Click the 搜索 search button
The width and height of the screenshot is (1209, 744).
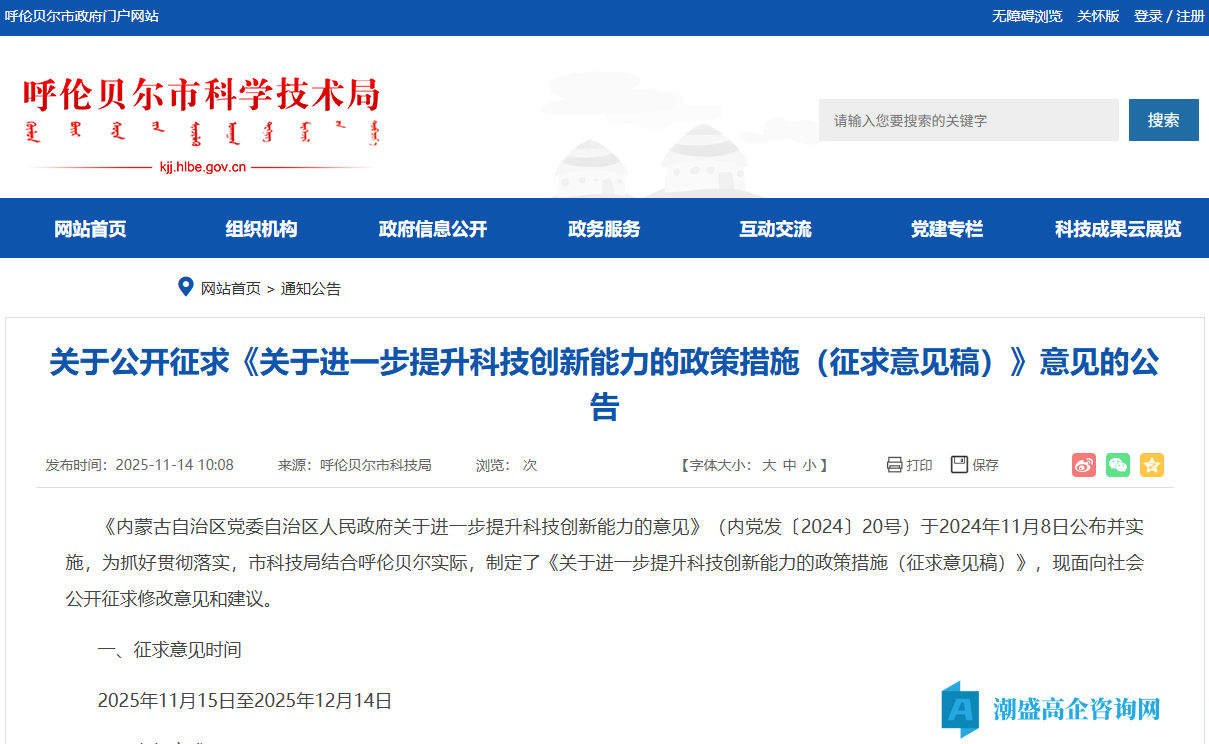[1163, 119]
